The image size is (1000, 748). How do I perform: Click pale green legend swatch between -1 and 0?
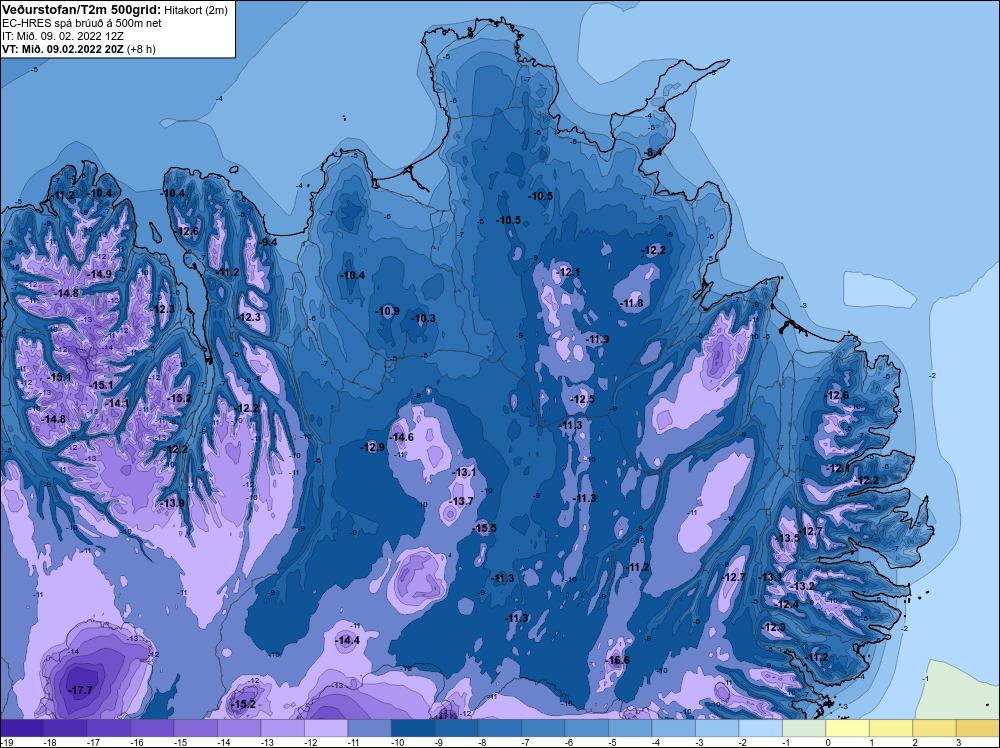point(804,728)
